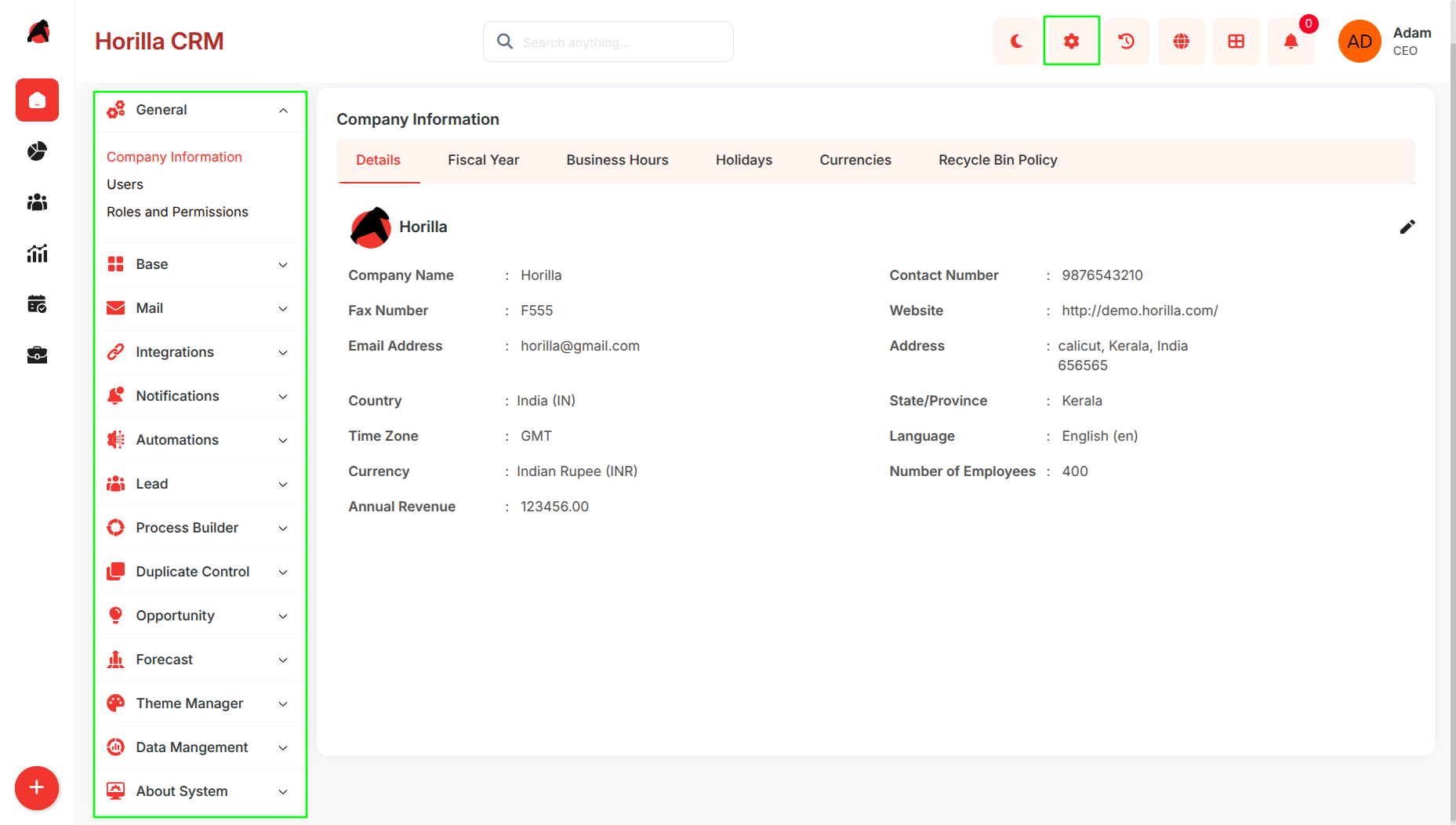Open the language globe icon
This screenshot has width=1456, height=825.
[x=1182, y=42]
